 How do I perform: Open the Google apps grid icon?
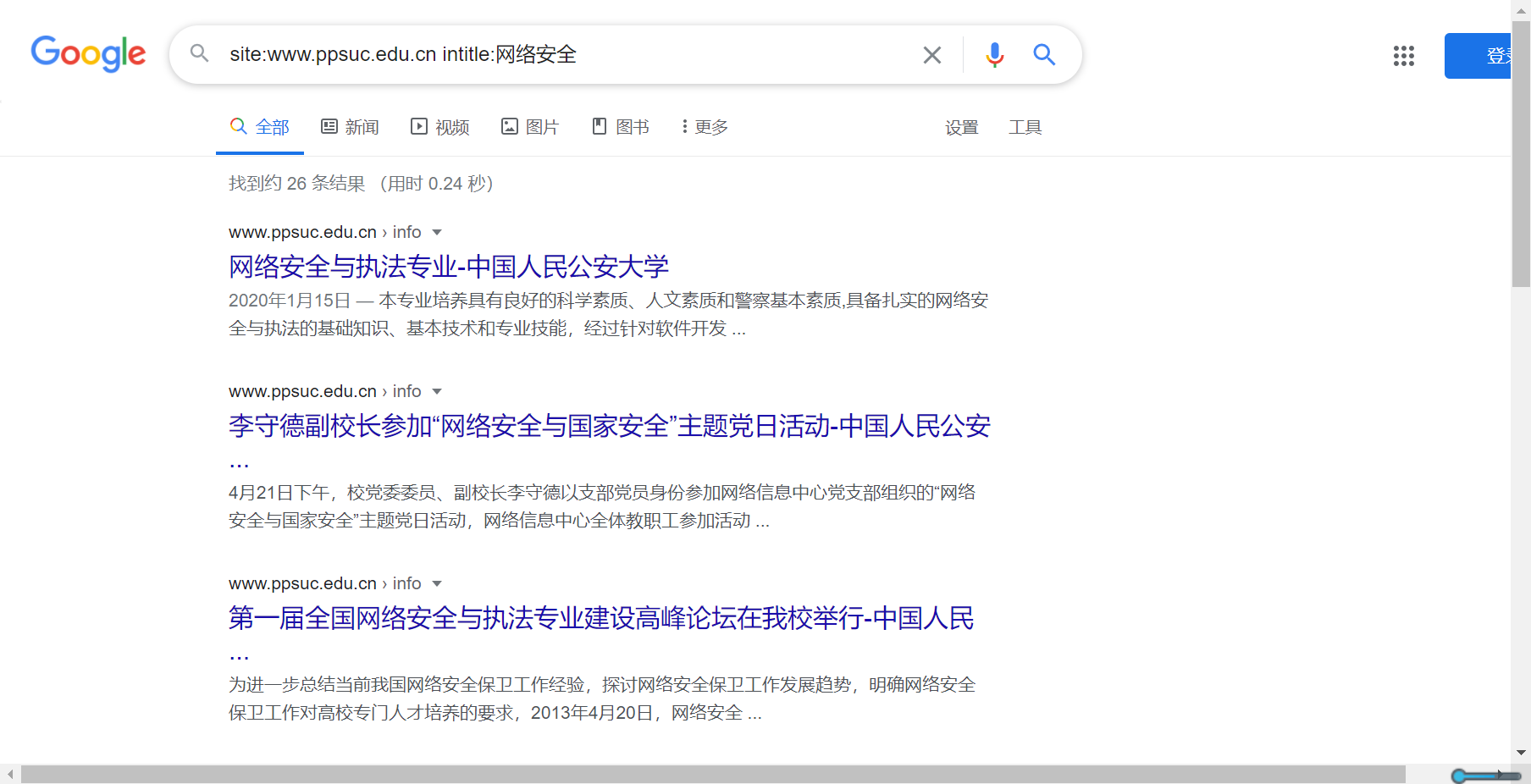[1404, 56]
